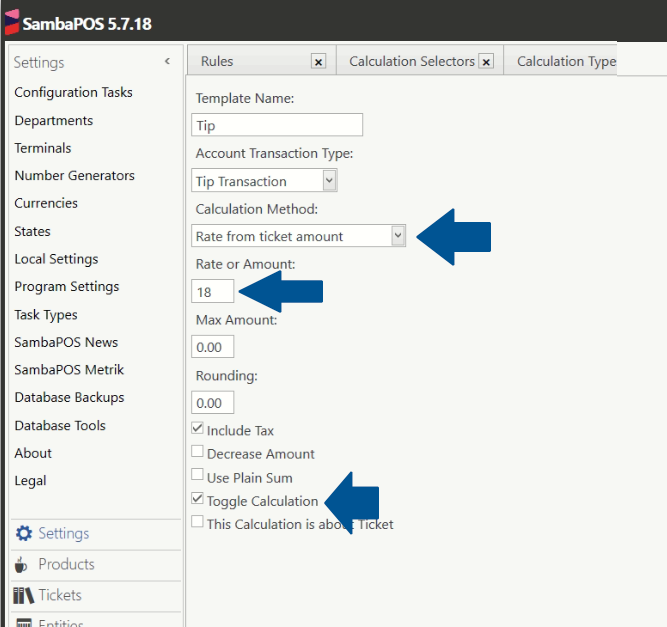Open Terminals in the sidebar
This screenshot has width=667, height=627.
[43, 148]
